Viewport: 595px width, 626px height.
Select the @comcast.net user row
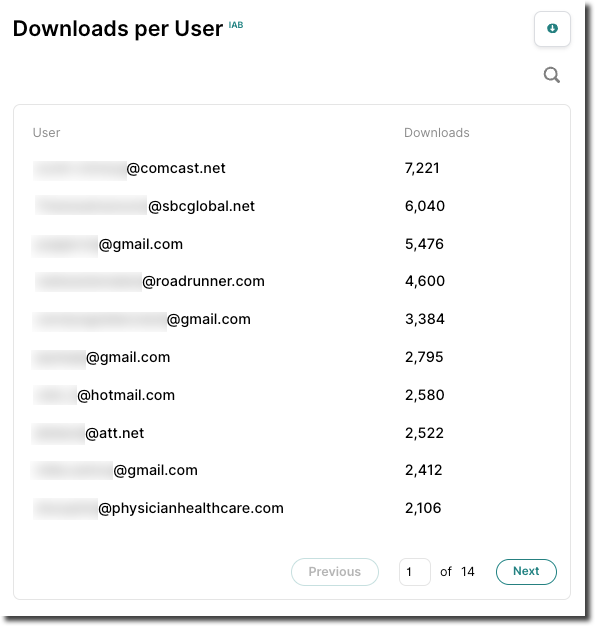[x=292, y=168]
